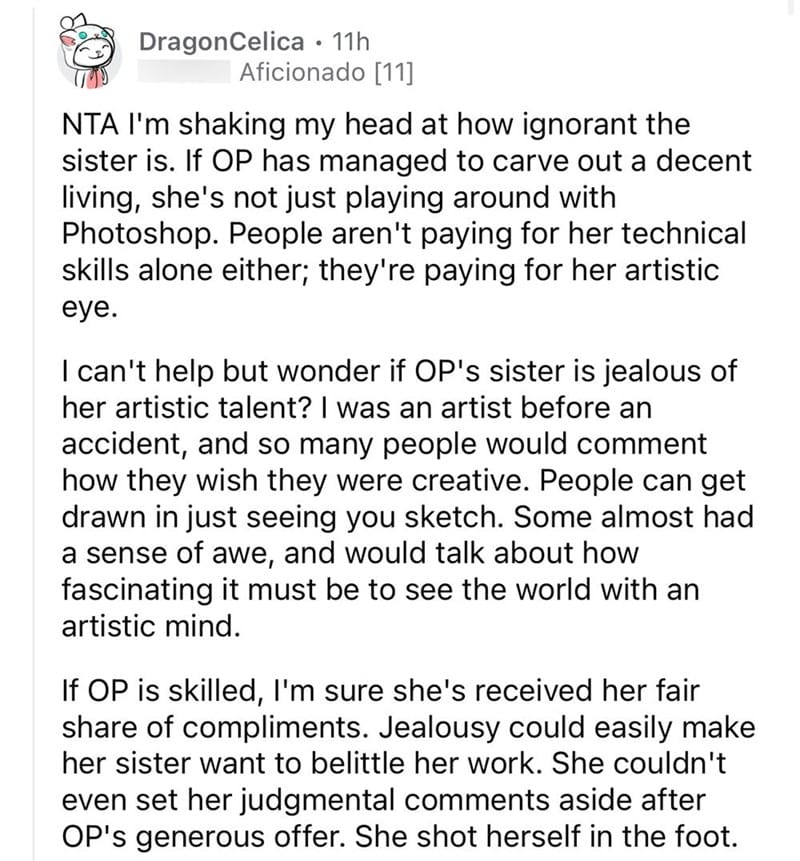Click the words "artistic mind." ending the second paragraph

click(x=151, y=627)
